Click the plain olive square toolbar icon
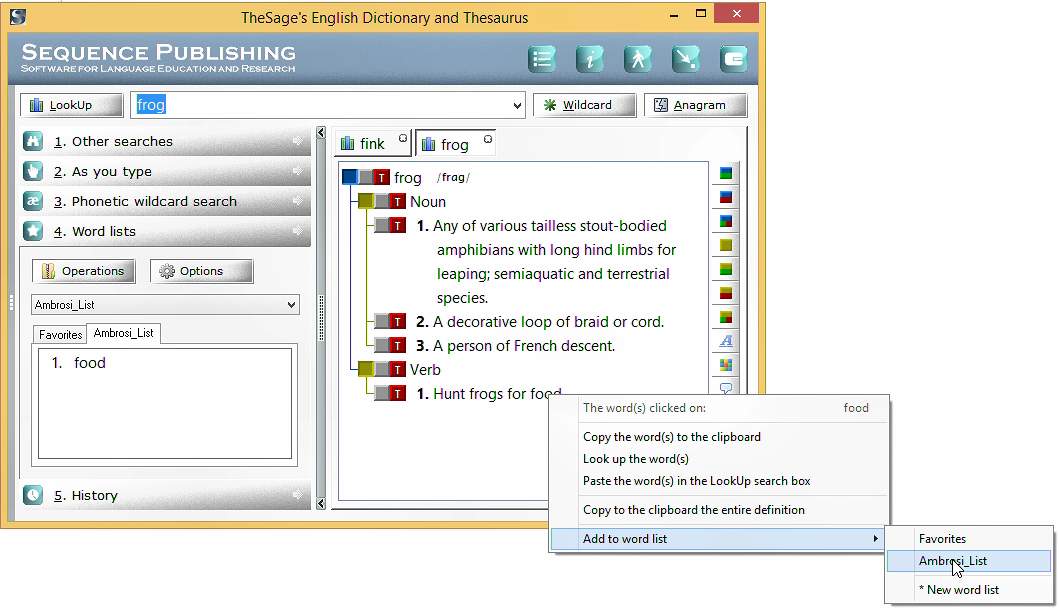Image resolution: width=1059 pixels, height=611 pixels. point(726,245)
